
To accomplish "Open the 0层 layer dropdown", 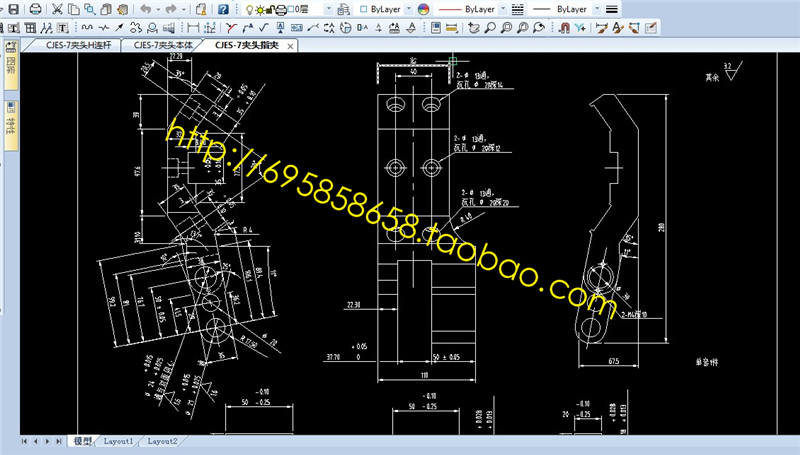I will 329,9.
